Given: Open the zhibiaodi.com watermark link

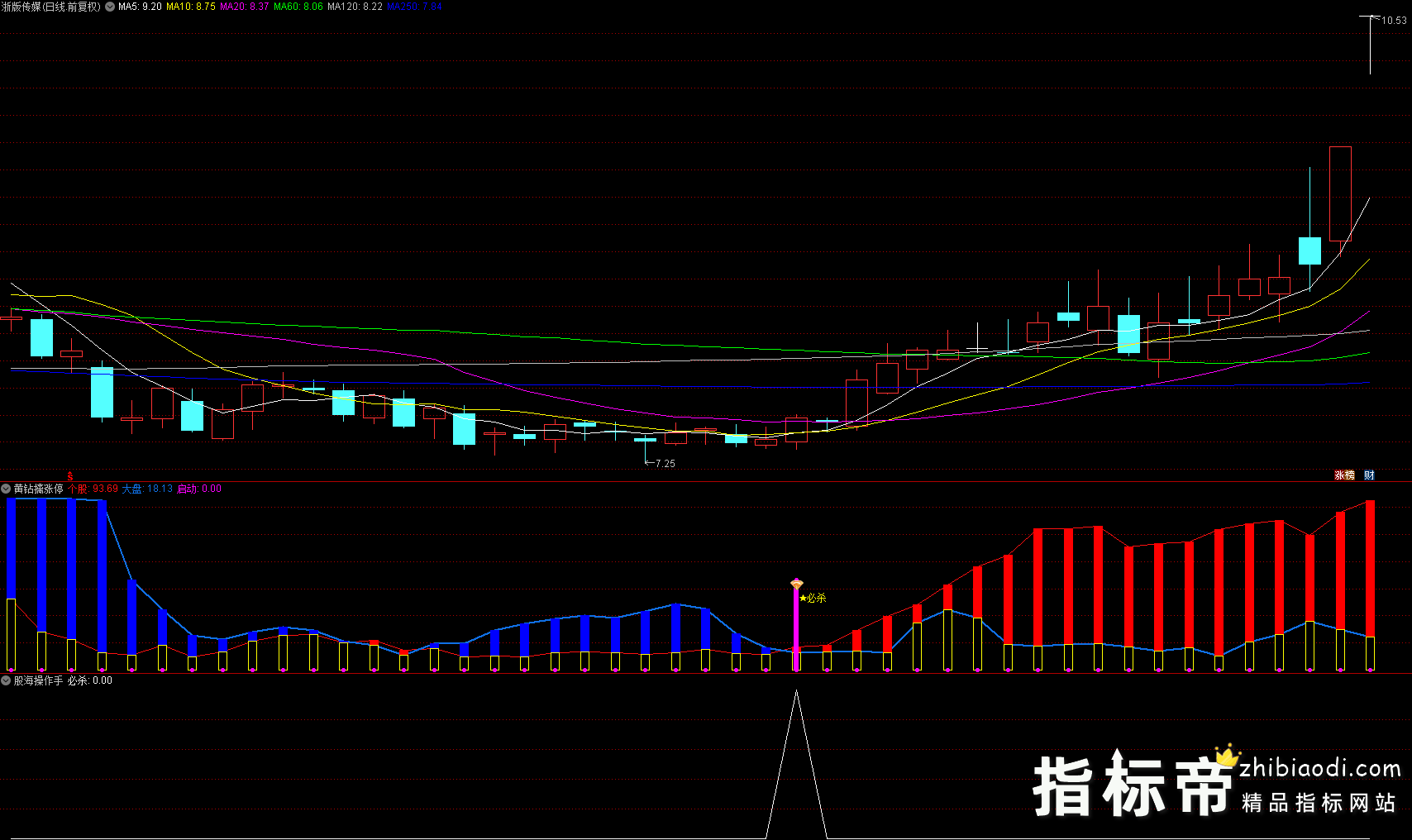Looking at the screenshot, I should point(1319,769).
